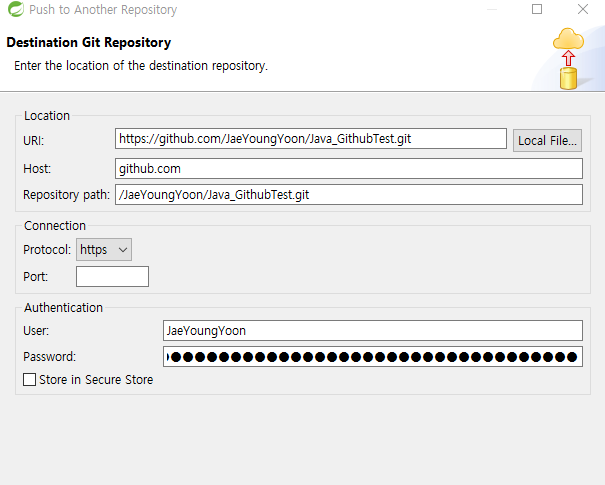Open the Protocol https dropdown
This screenshot has width=605, height=485.
click(104, 250)
